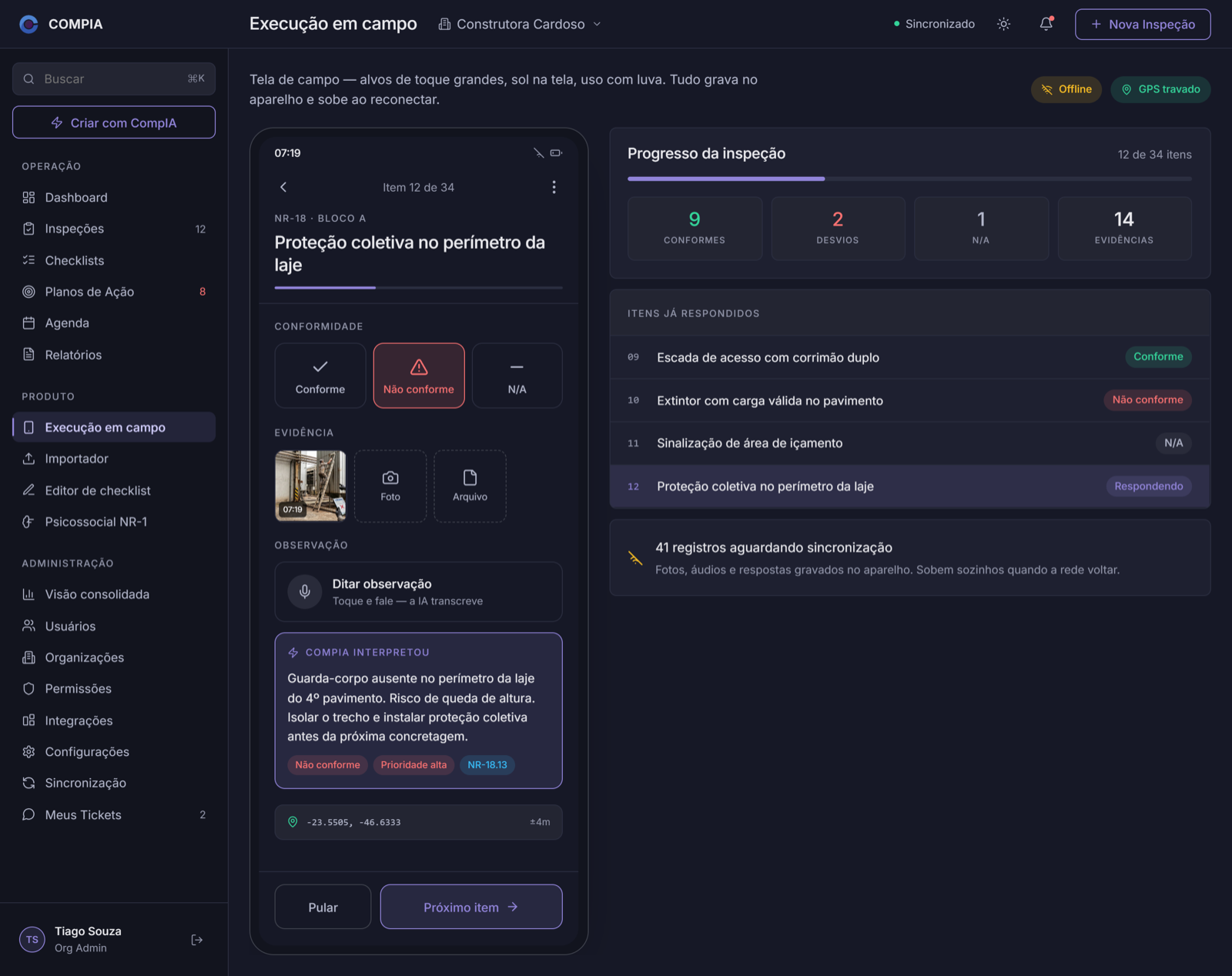The height and width of the screenshot is (976, 1232).
Task: Go to Sincronização in the sidebar
Action: point(114,783)
